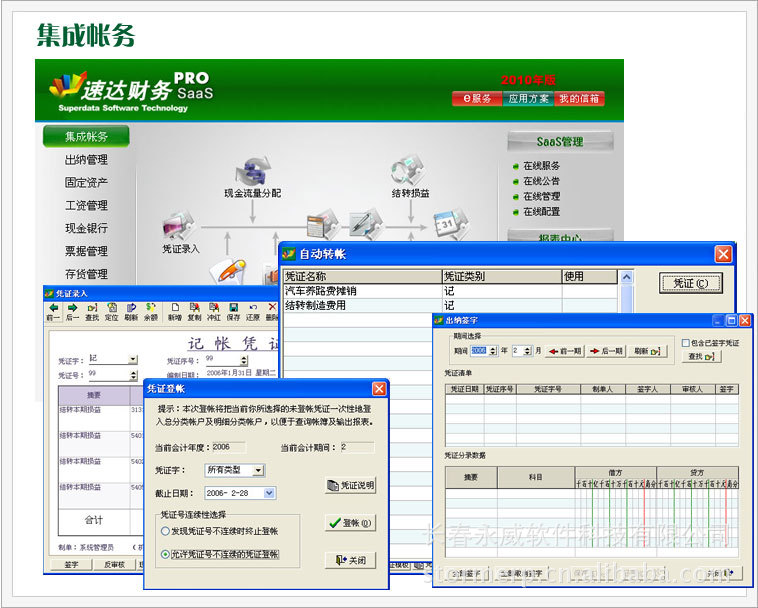Click the 新增 (new) icon in 凭证录入 toolbar
758x608 pixels.
click(x=175, y=312)
